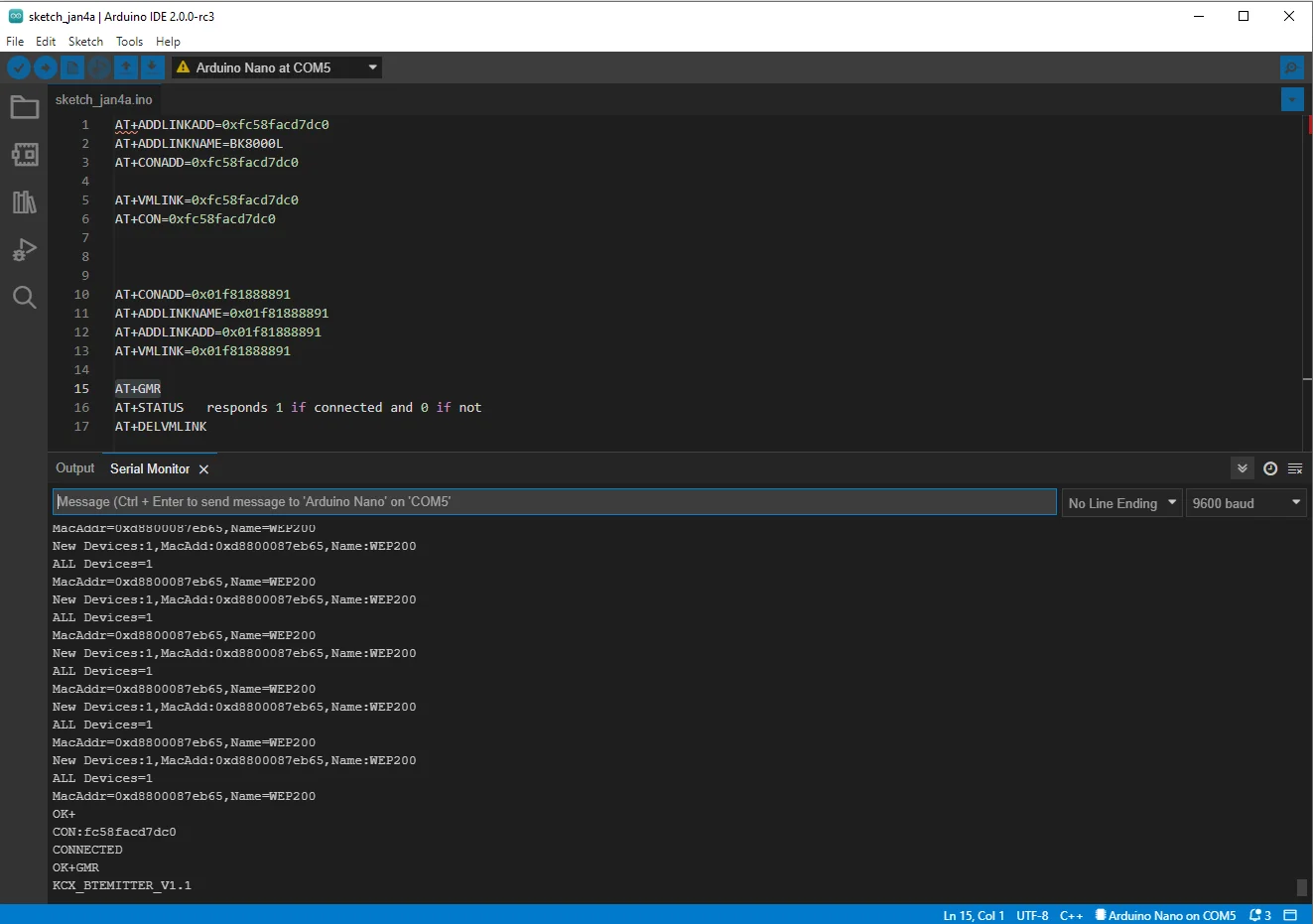Screen dimensions: 1313x924
Task: Click the AT+STATUS code line
Action: tap(298, 408)
